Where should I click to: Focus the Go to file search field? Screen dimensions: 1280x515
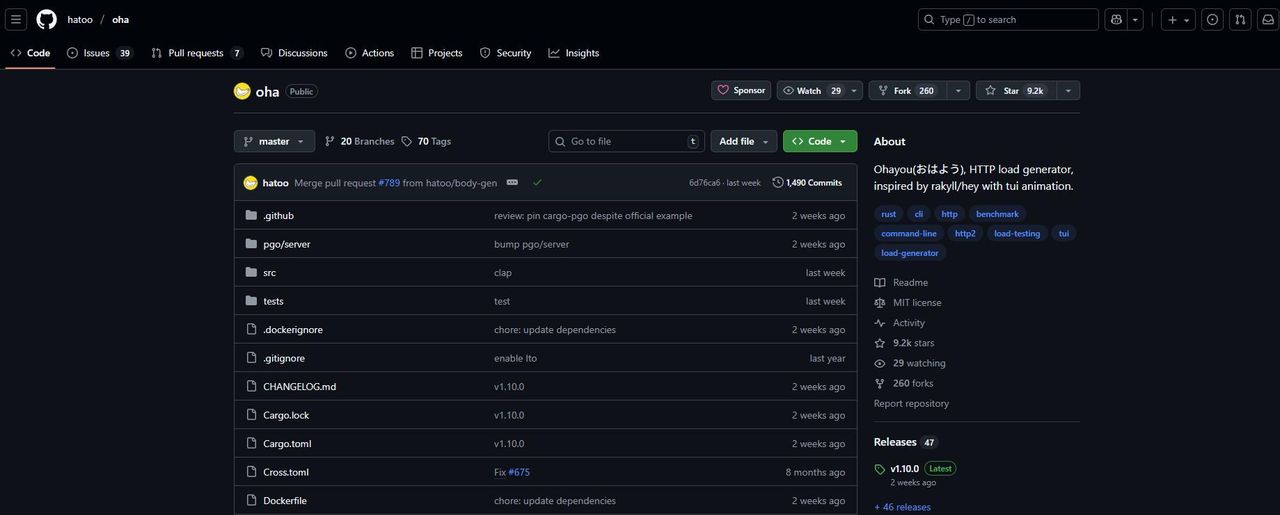[x=626, y=141]
